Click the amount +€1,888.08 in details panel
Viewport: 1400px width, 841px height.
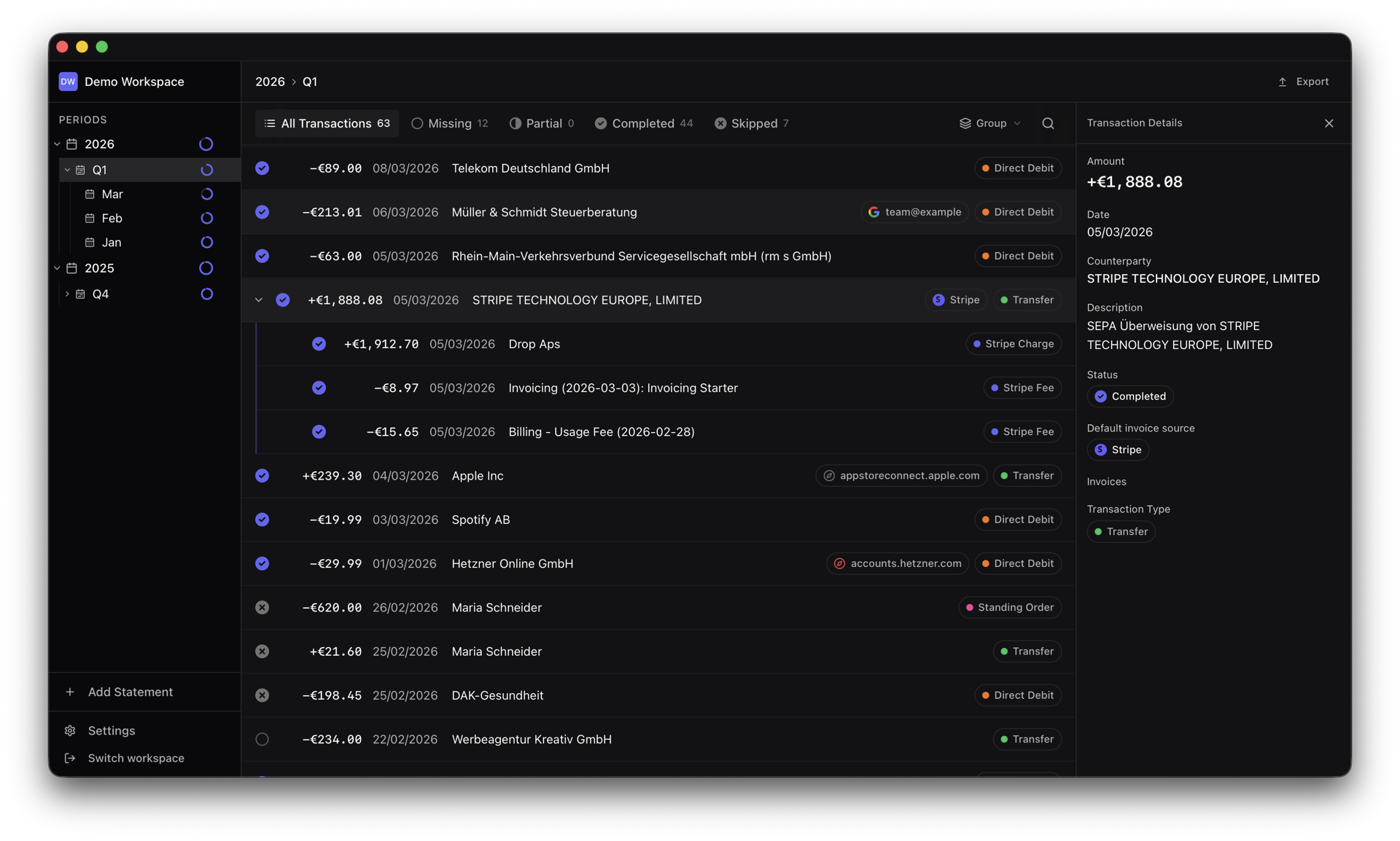coord(1135,181)
